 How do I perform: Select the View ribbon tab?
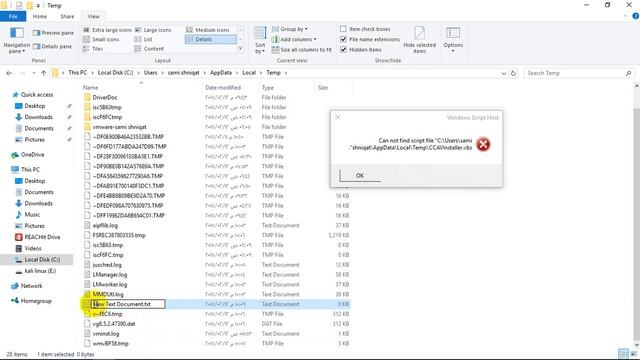pos(93,16)
